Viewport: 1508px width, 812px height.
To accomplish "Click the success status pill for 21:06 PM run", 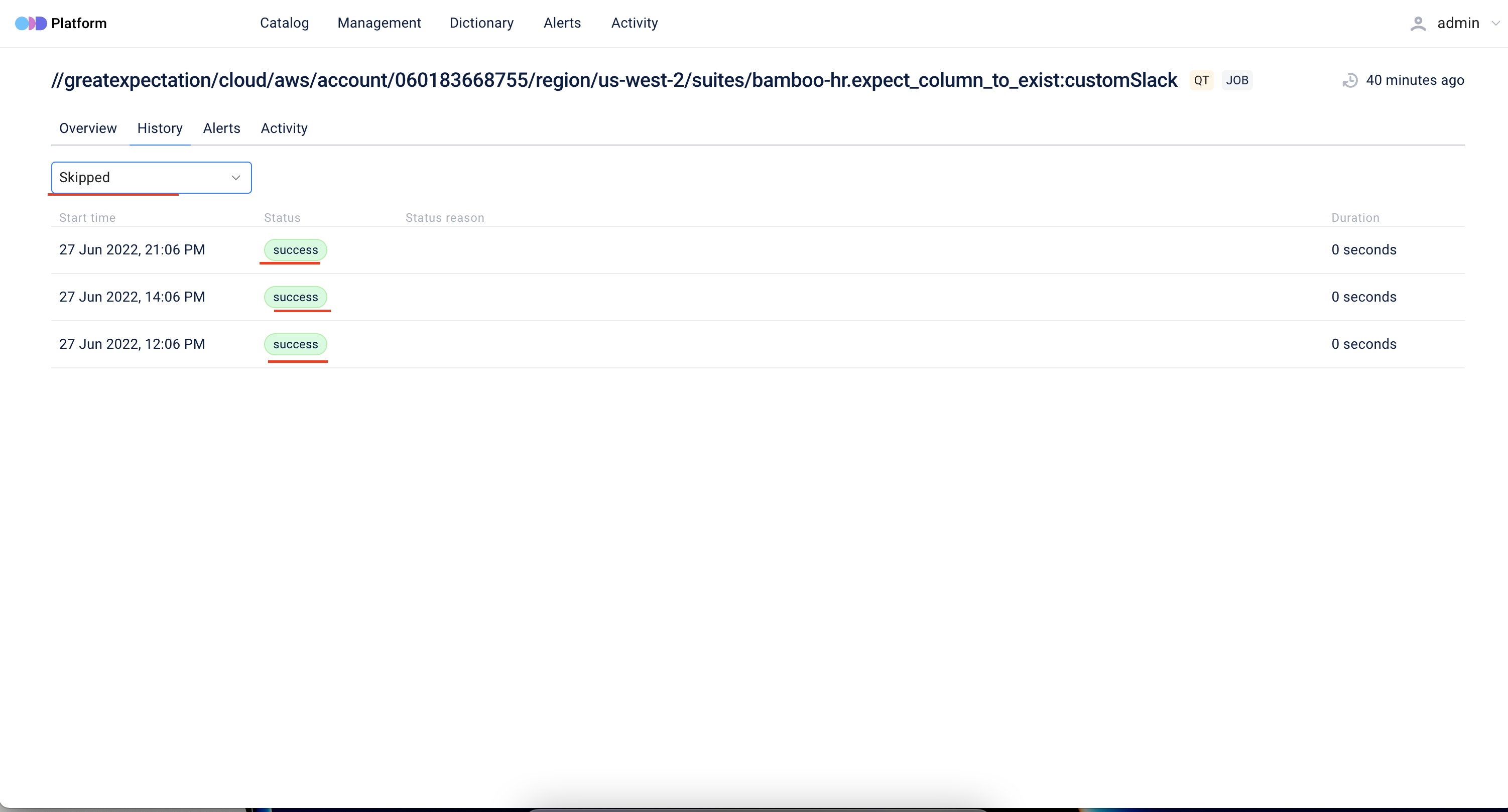I will coord(295,249).
